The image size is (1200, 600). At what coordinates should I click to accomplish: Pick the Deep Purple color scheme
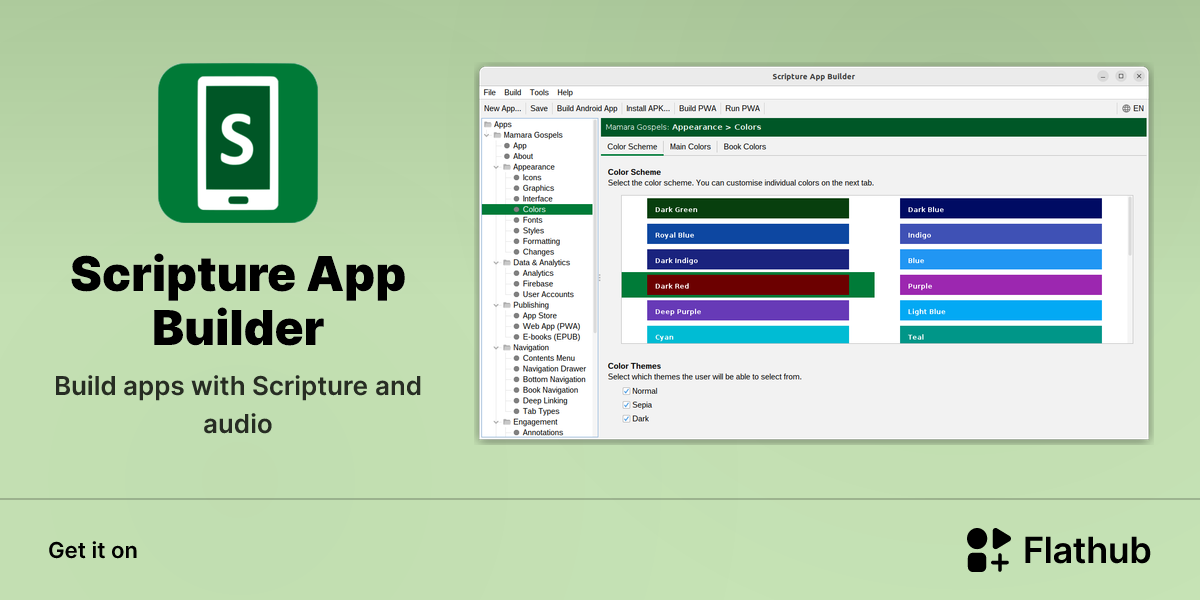click(x=748, y=310)
